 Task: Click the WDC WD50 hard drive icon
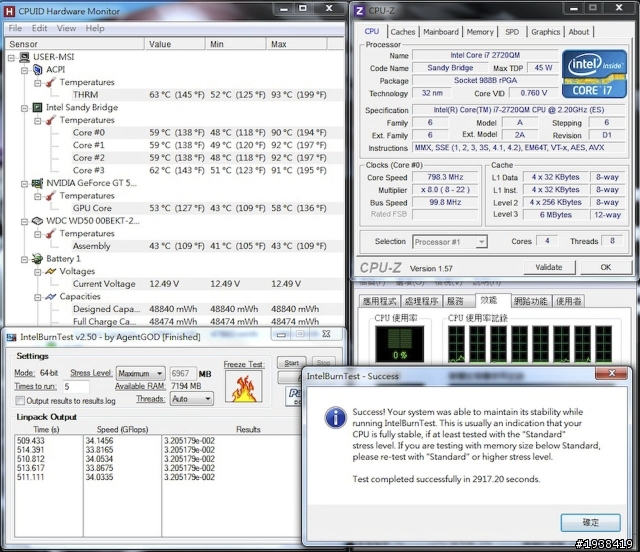coord(37,221)
